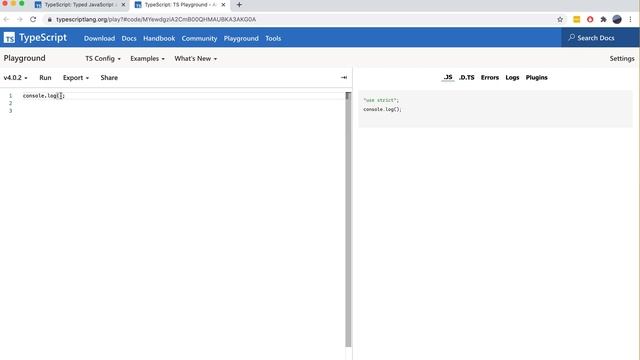Open Chrome three-dot menu
This screenshot has width=640, height=360.
coord(630,19)
